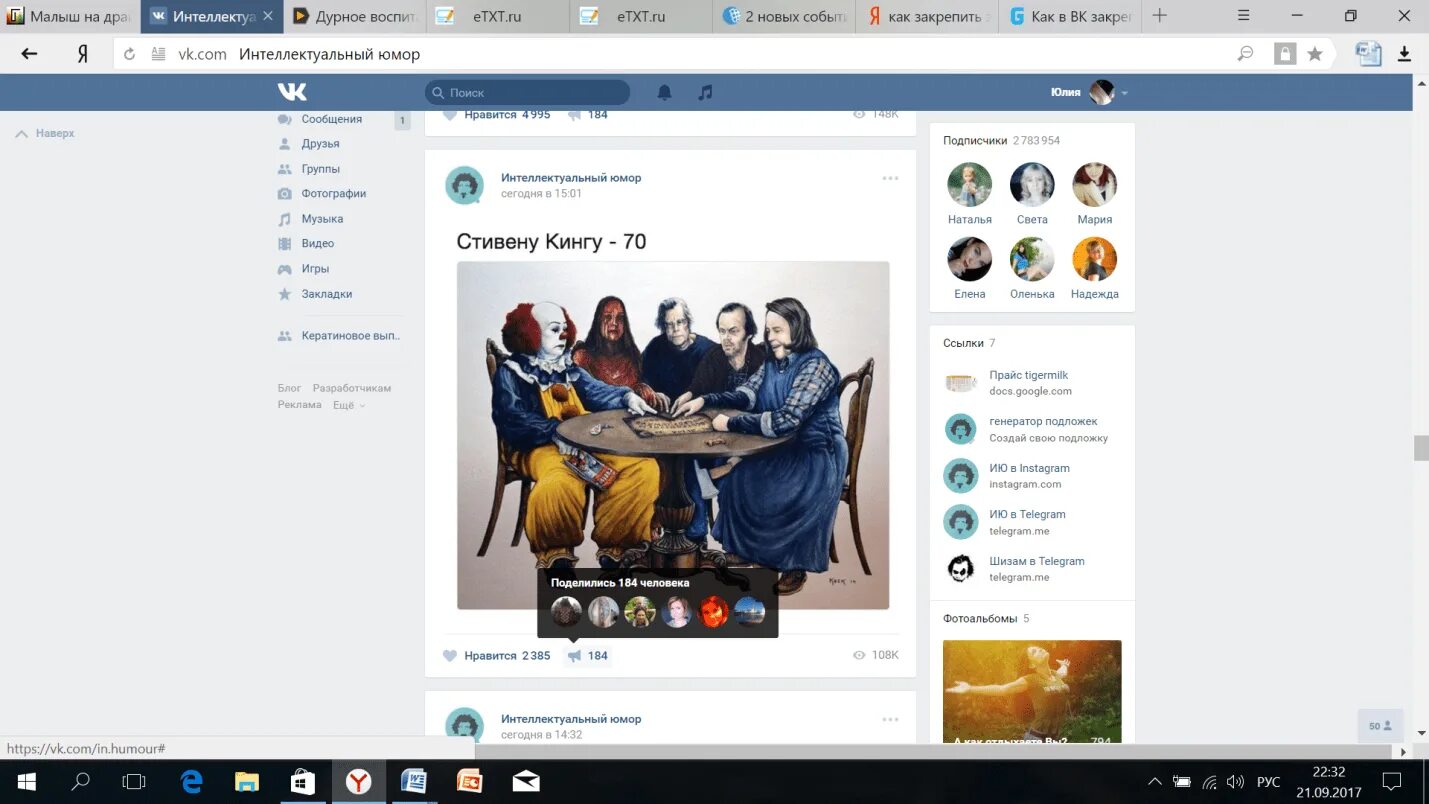Open three-dots menu of 14:32 post
The height and width of the screenshot is (804, 1429).
(890, 719)
